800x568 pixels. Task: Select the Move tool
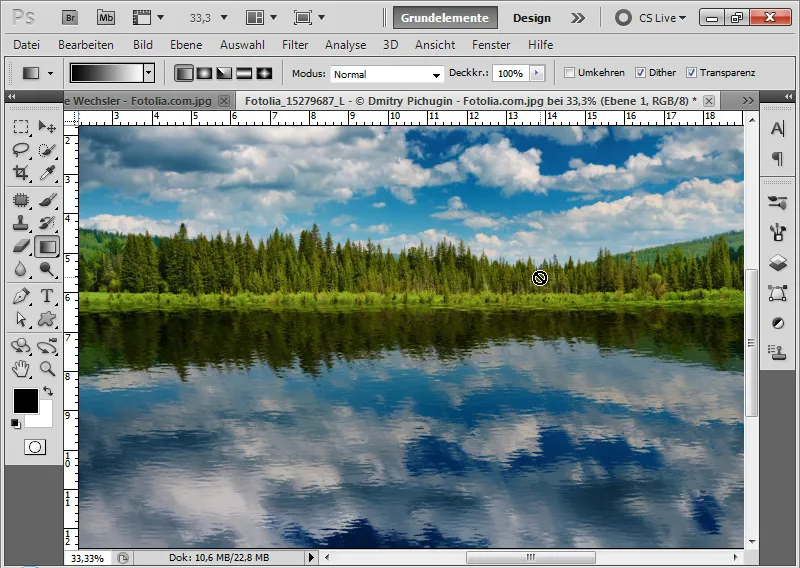(47, 126)
